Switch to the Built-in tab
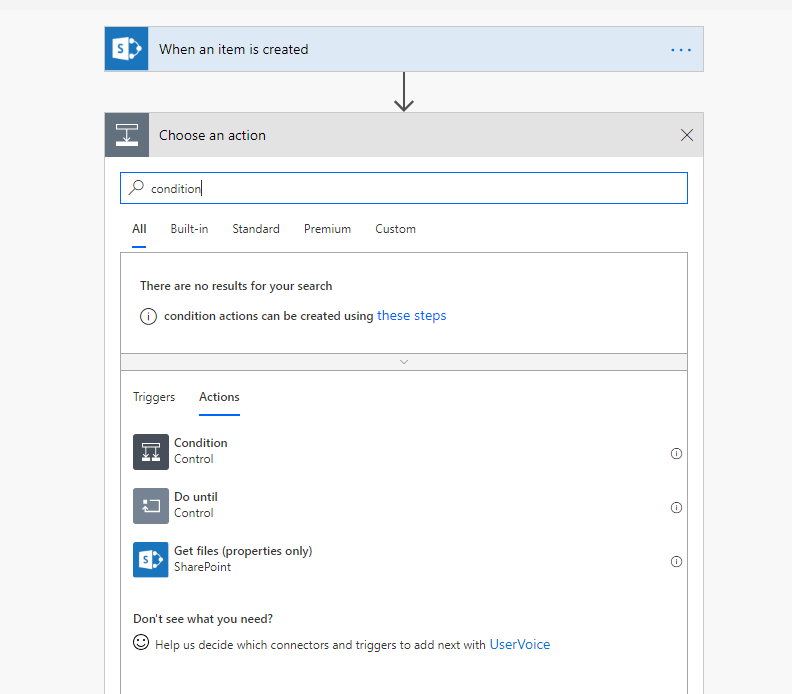 [189, 229]
